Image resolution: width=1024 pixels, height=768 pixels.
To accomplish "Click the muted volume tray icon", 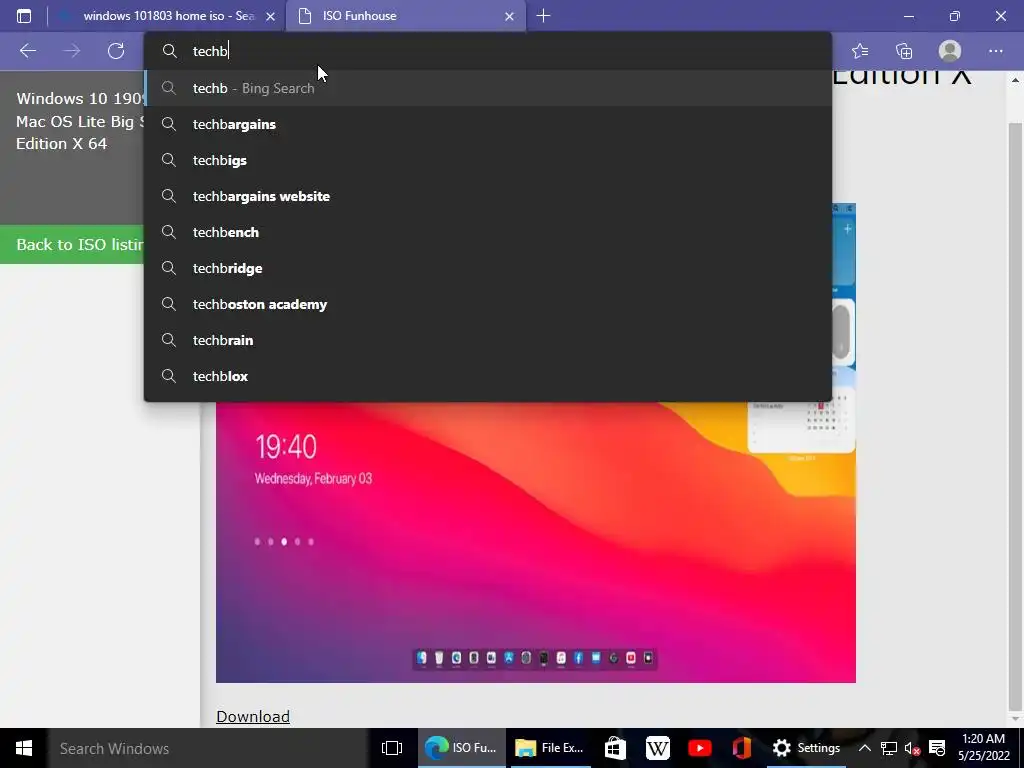I will click(912, 748).
